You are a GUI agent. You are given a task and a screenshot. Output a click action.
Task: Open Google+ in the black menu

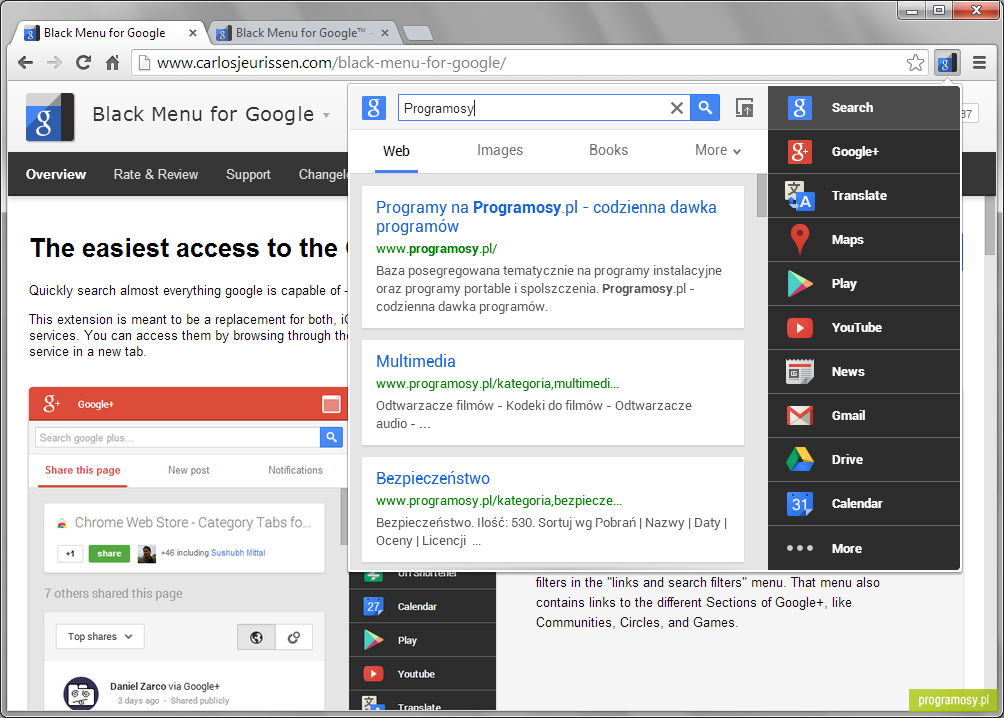click(864, 152)
